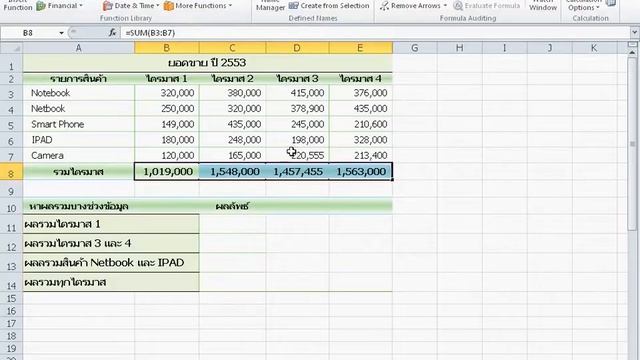
Task: Click the IPAD product cell
Action: tap(78, 140)
